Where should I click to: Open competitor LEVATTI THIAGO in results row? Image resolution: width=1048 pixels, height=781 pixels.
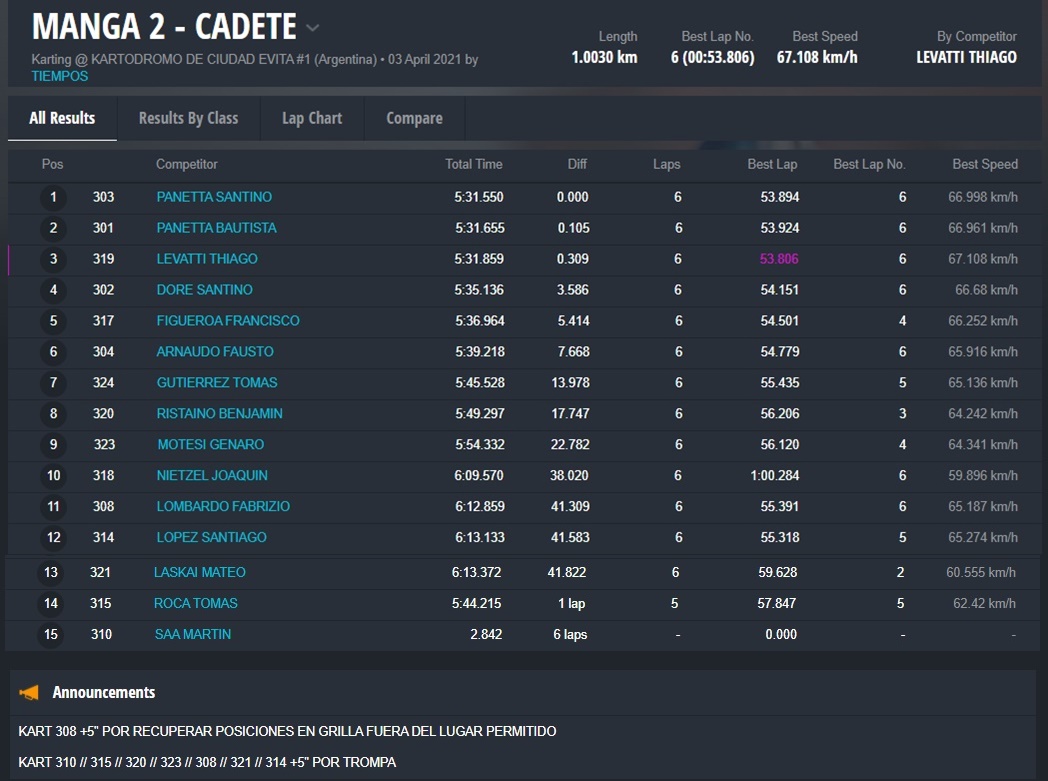207,259
